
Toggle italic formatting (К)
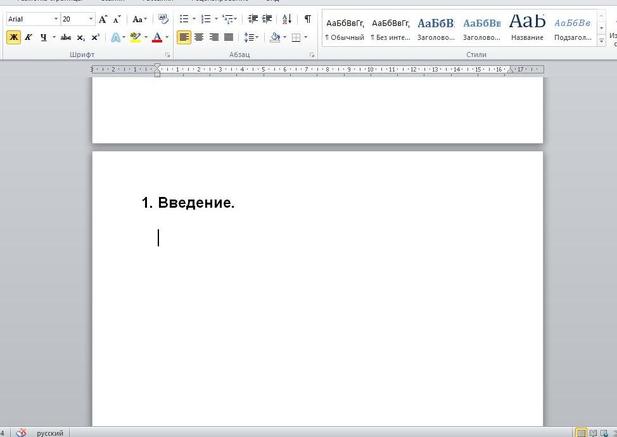point(28,37)
